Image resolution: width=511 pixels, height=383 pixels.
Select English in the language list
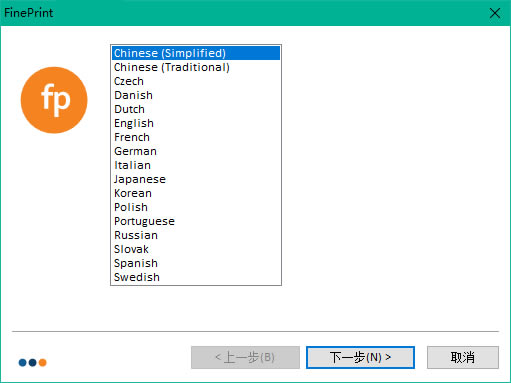click(x=196, y=123)
